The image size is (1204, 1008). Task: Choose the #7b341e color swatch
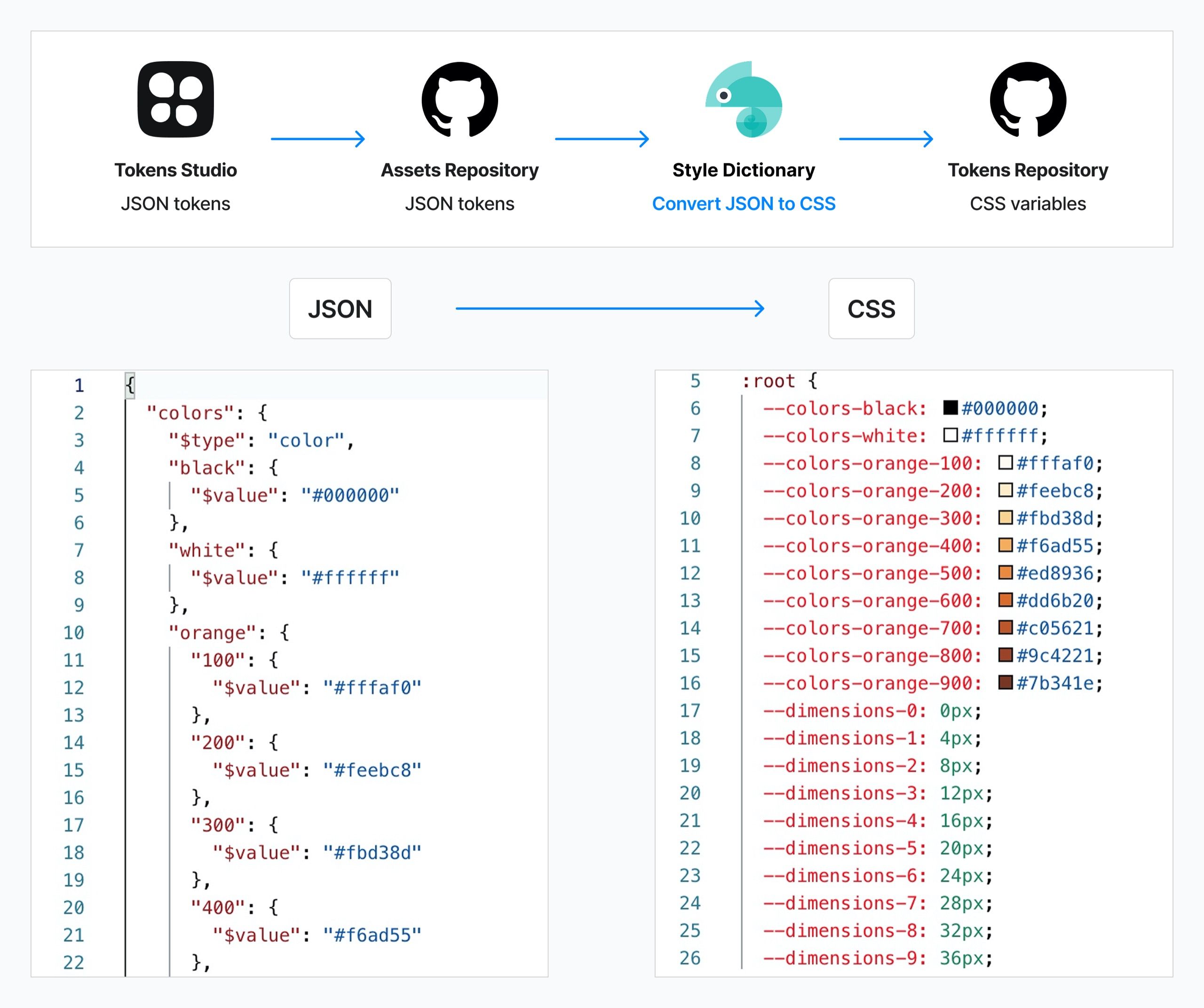(1006, 683)
